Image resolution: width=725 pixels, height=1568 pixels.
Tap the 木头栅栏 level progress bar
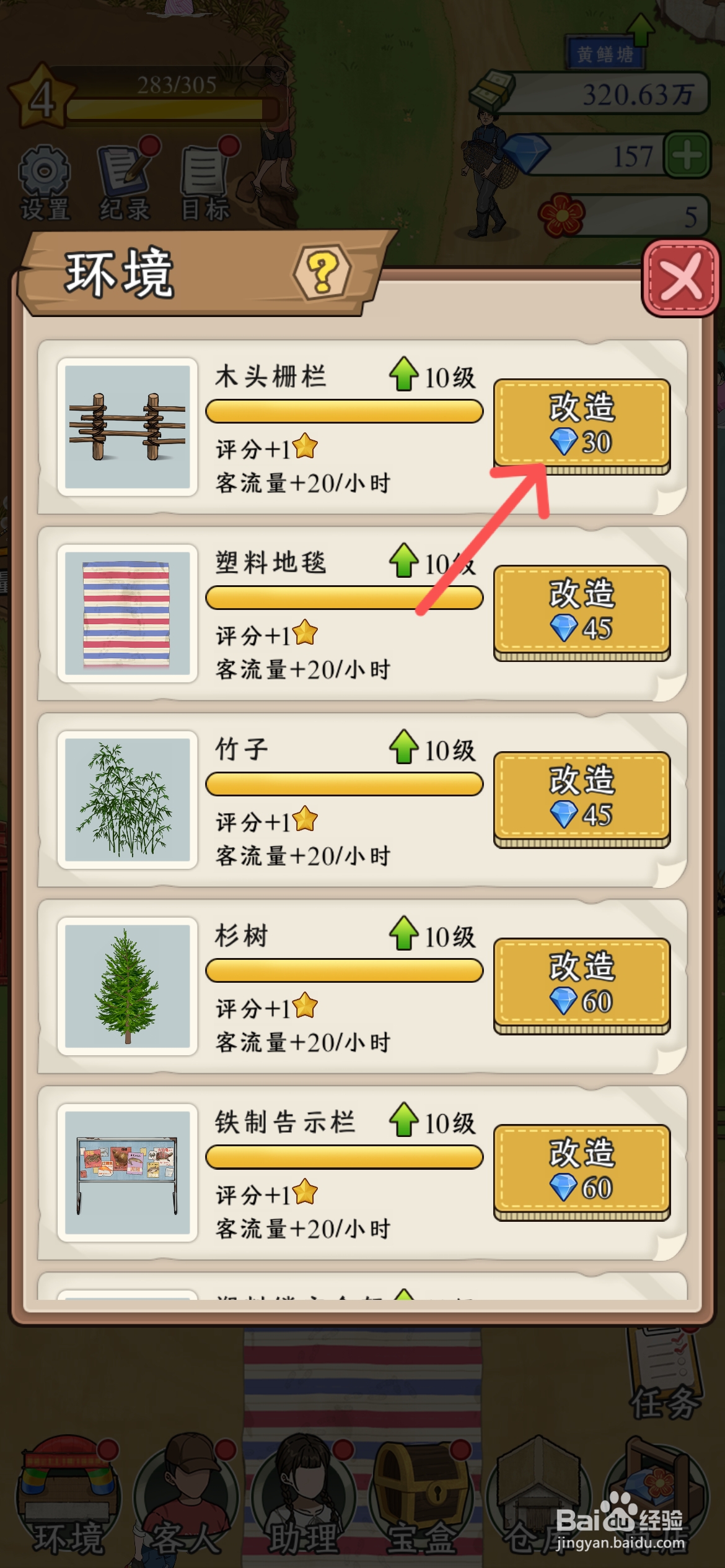(x=344, y=411)
